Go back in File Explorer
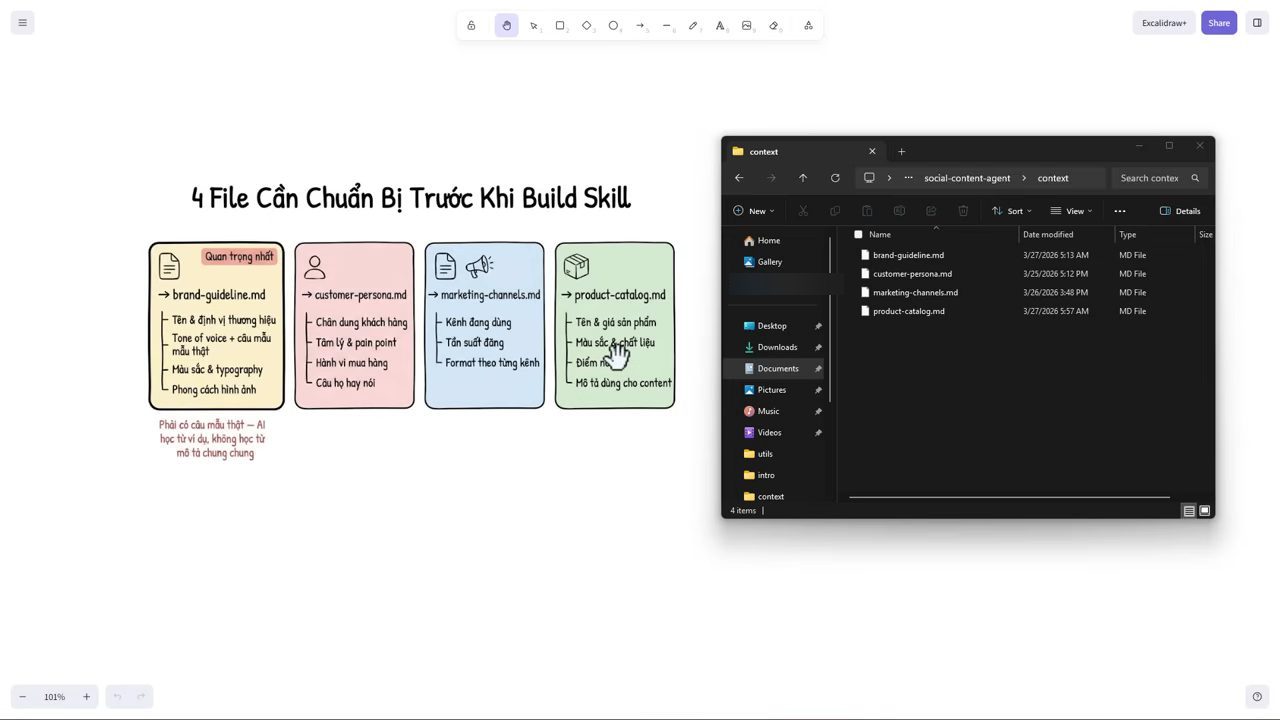This screenshot has width=1280, height=720. tap(739, 178)
